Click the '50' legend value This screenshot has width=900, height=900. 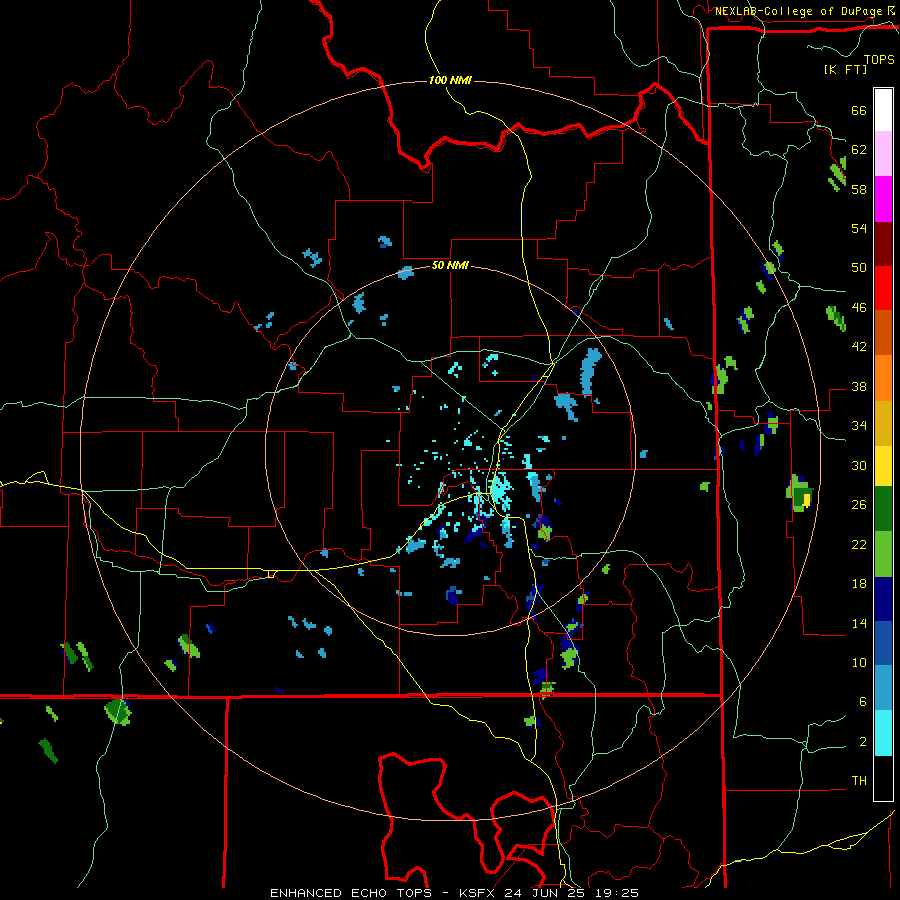point(859,268)
